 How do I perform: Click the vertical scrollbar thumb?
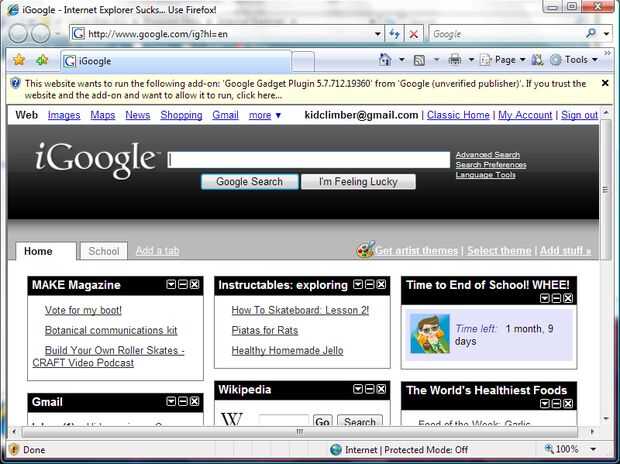(x=605, y=189)
